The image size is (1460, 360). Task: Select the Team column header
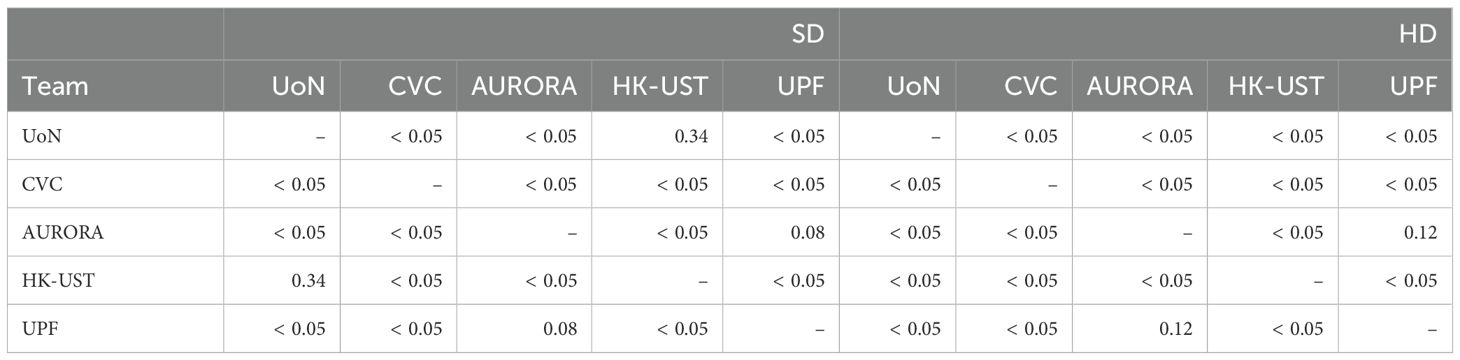[57, 86]
